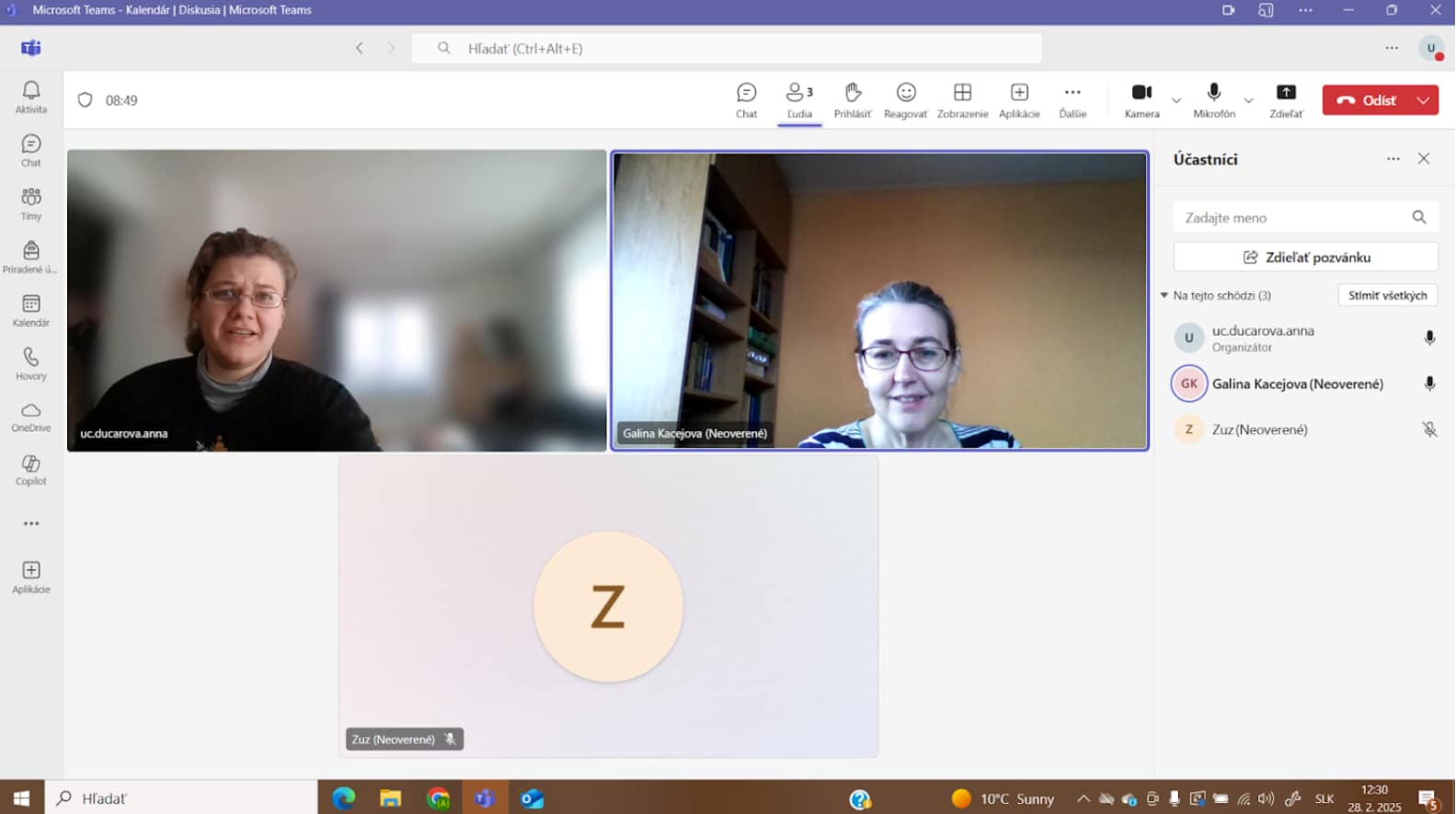Toggle the Ľudia participants panel
This screenshot has width=1456, height=814.
click(799, 100)
